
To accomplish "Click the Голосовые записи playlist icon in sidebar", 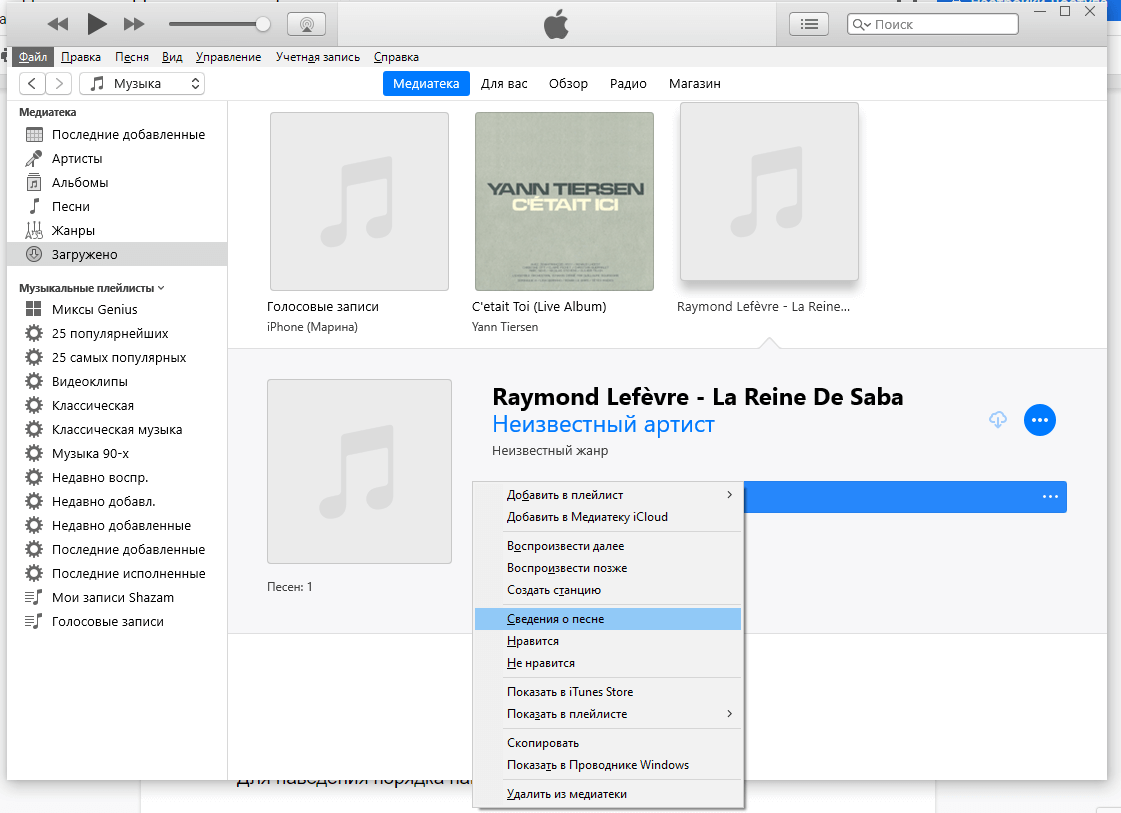I will click(x=34, y=621).
